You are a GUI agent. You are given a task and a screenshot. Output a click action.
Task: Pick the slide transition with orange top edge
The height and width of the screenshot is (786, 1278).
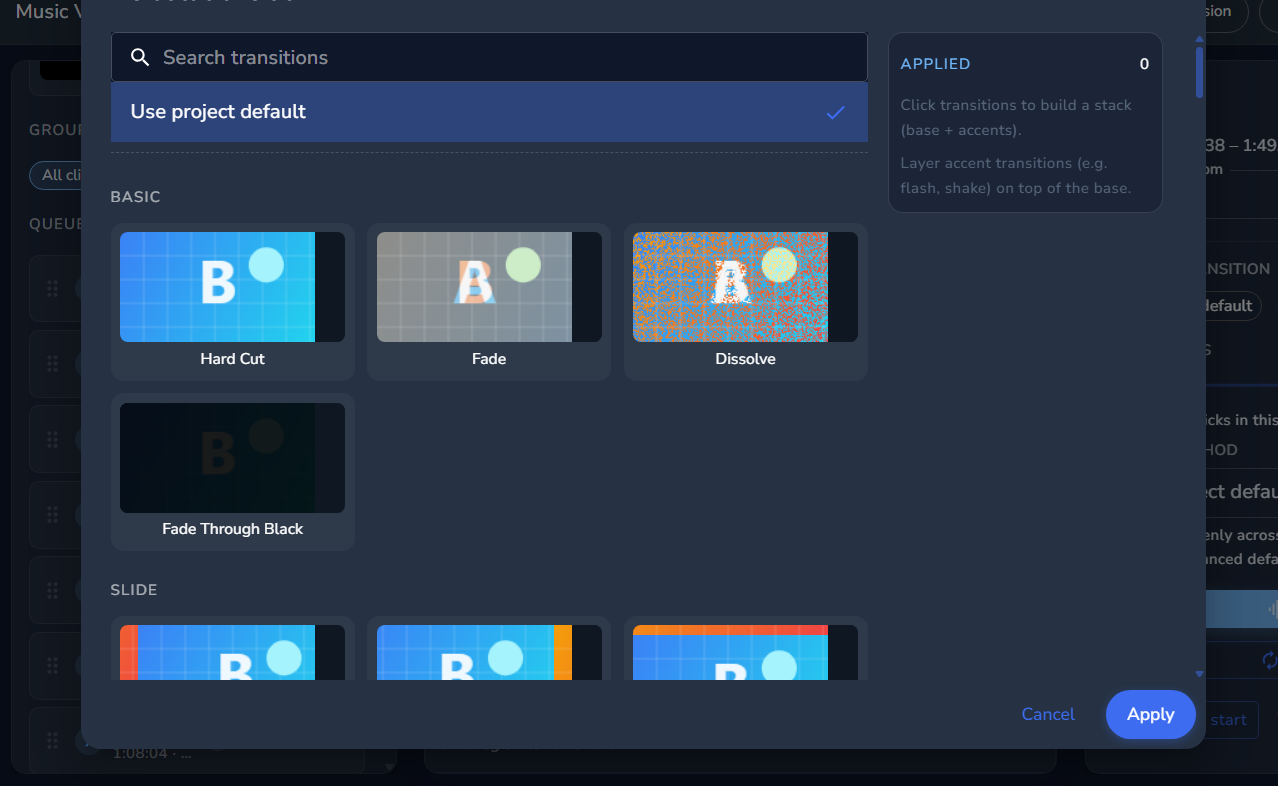(x=746, y=650)
